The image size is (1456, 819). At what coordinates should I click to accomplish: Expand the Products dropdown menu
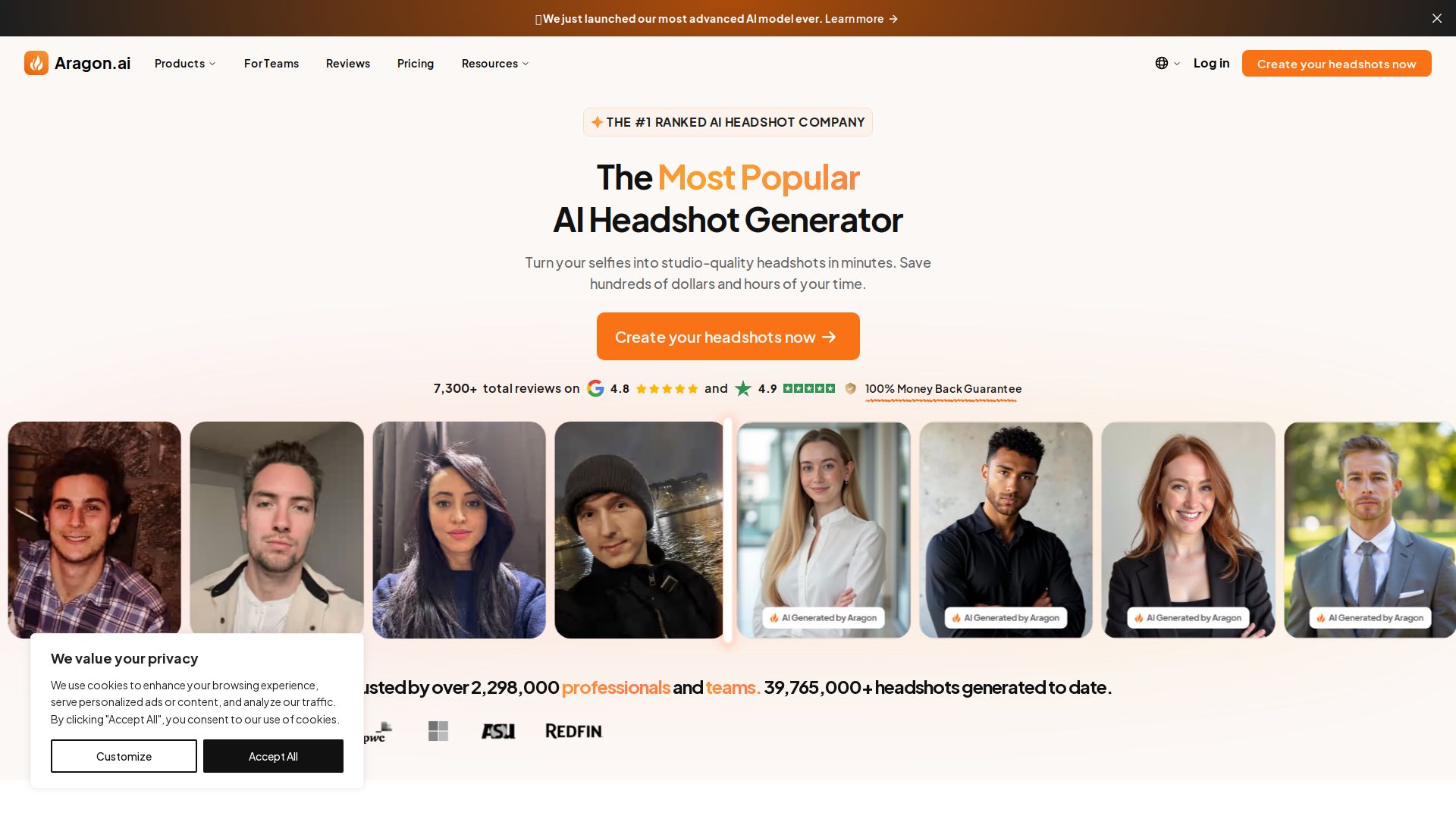coord(185,63)
